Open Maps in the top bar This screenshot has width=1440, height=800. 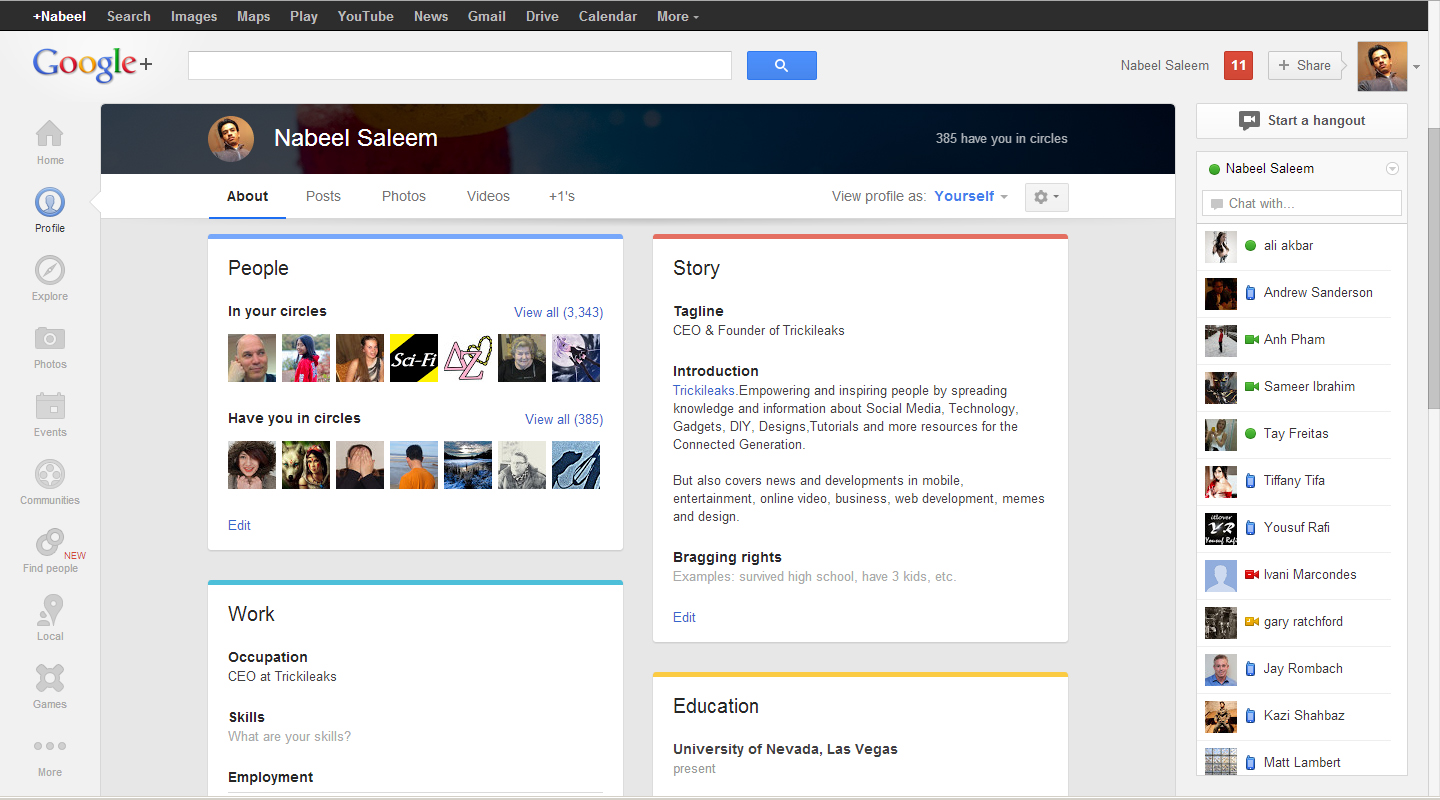(254, 16)
